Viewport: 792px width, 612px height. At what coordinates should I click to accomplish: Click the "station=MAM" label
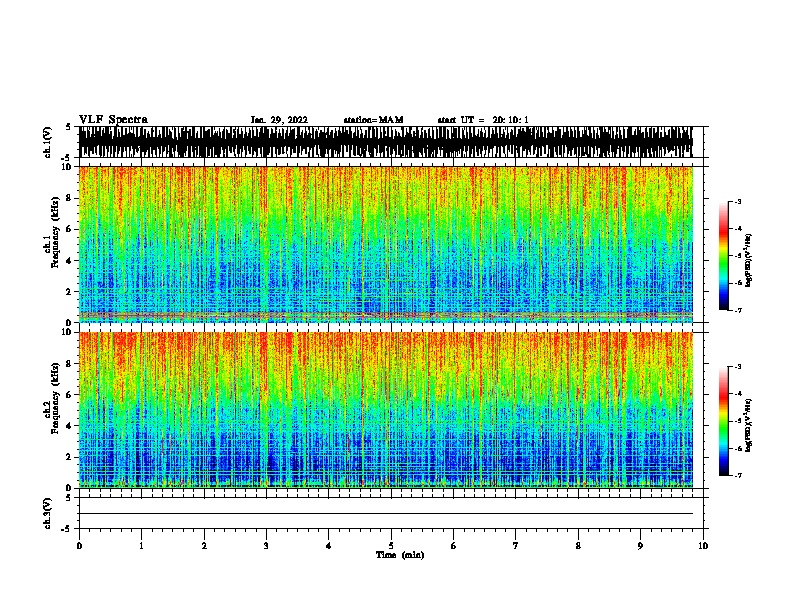click(x=373, y=120)
